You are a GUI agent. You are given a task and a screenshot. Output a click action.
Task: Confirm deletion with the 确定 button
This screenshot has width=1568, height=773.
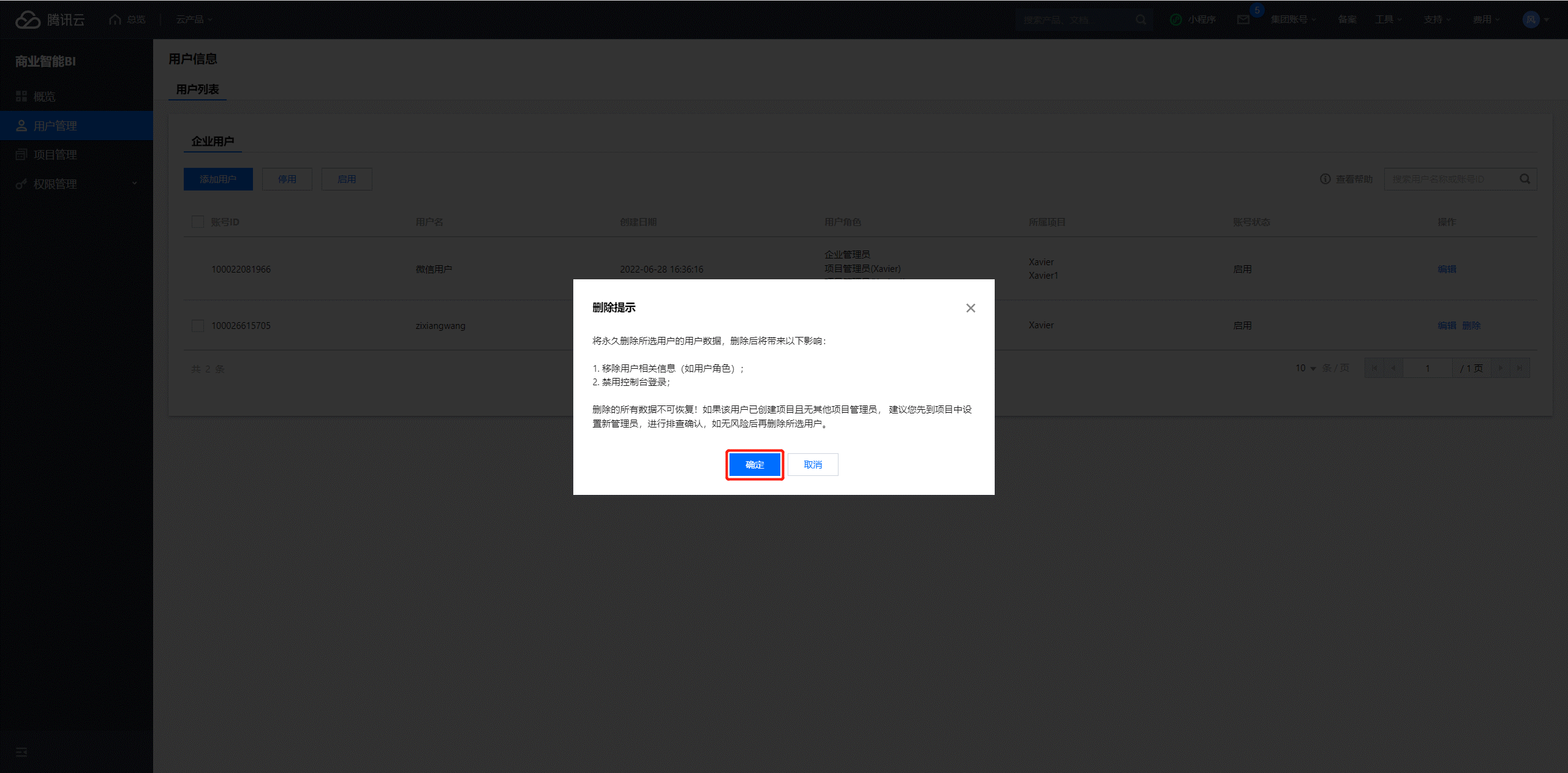click(x=755, y=465)
